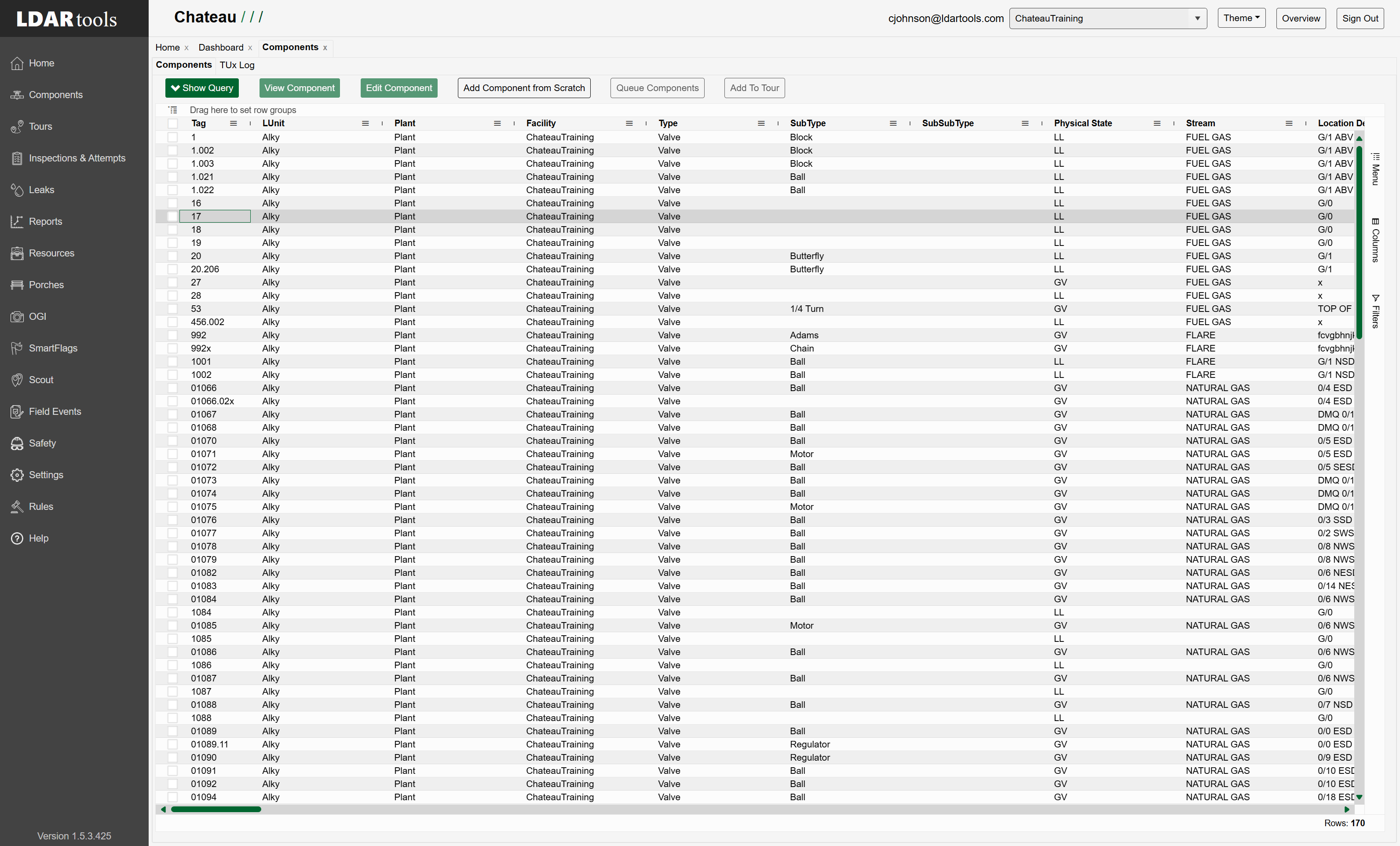This screenshot has height=846, width=1400.
Task: Close the Dashboard tab
Action: point(250,48)
